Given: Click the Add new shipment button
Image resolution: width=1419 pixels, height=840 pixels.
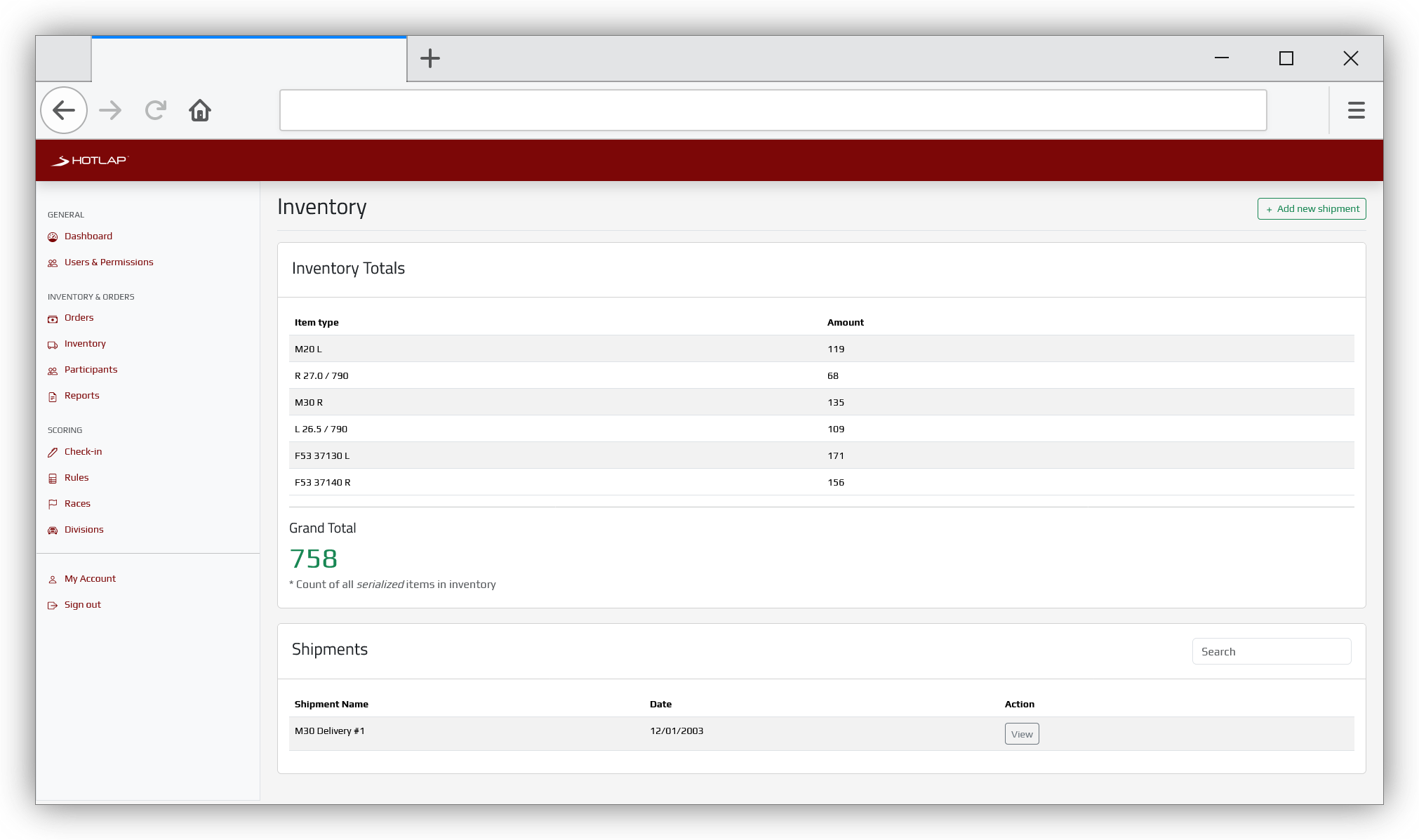Looking at the screenshot, I should point(1311,208).
